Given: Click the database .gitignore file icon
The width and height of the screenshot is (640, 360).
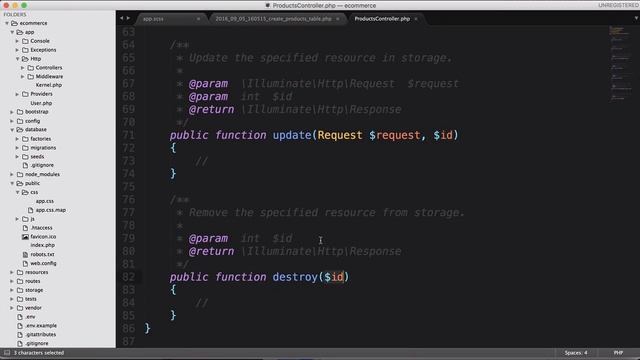Looking at the screenshot, I should click(25, 165).
